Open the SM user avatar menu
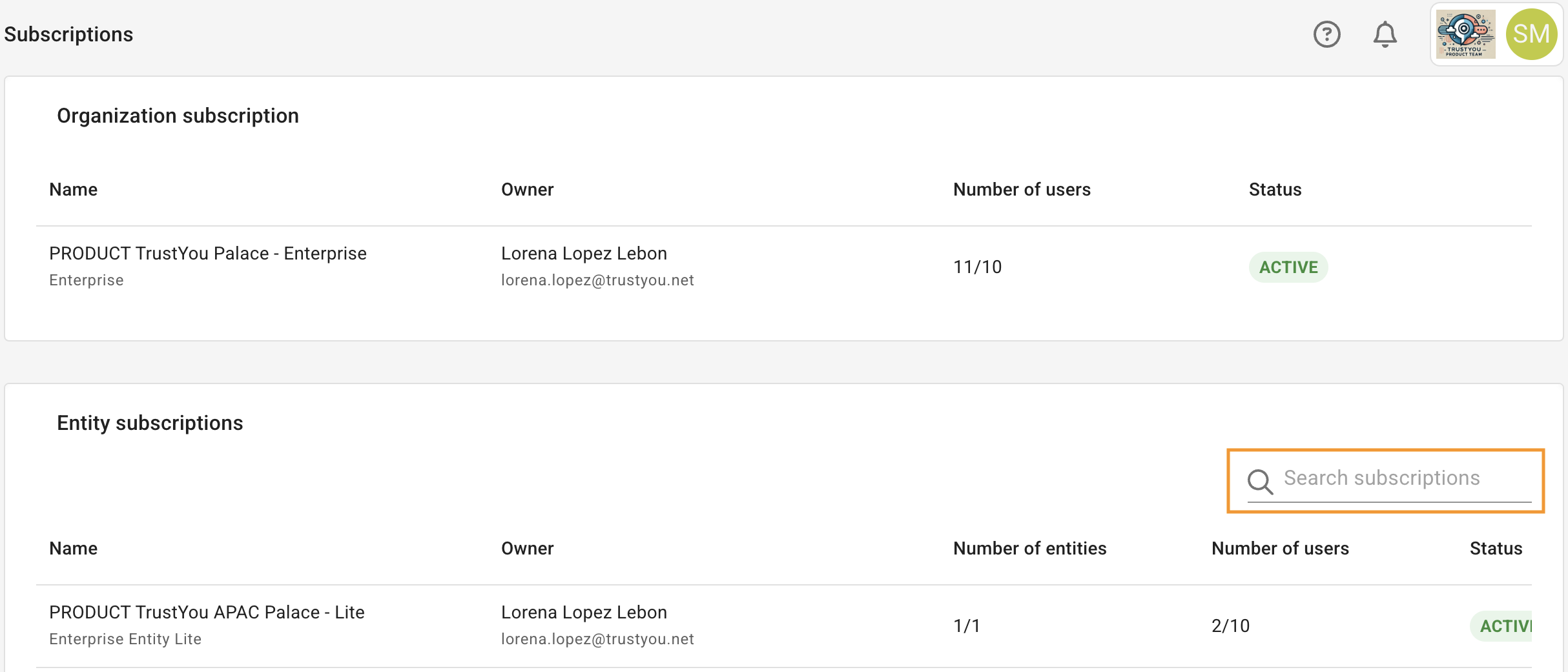 click(1531, 34)
